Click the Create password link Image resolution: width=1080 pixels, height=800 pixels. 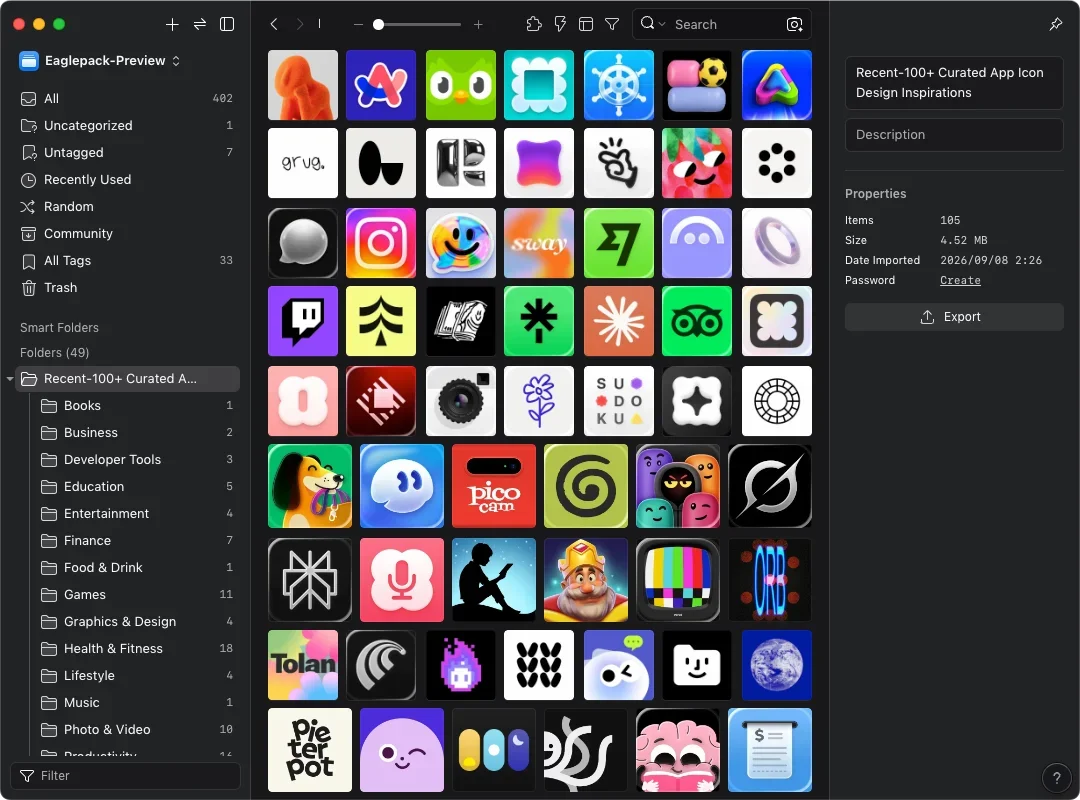959,280
